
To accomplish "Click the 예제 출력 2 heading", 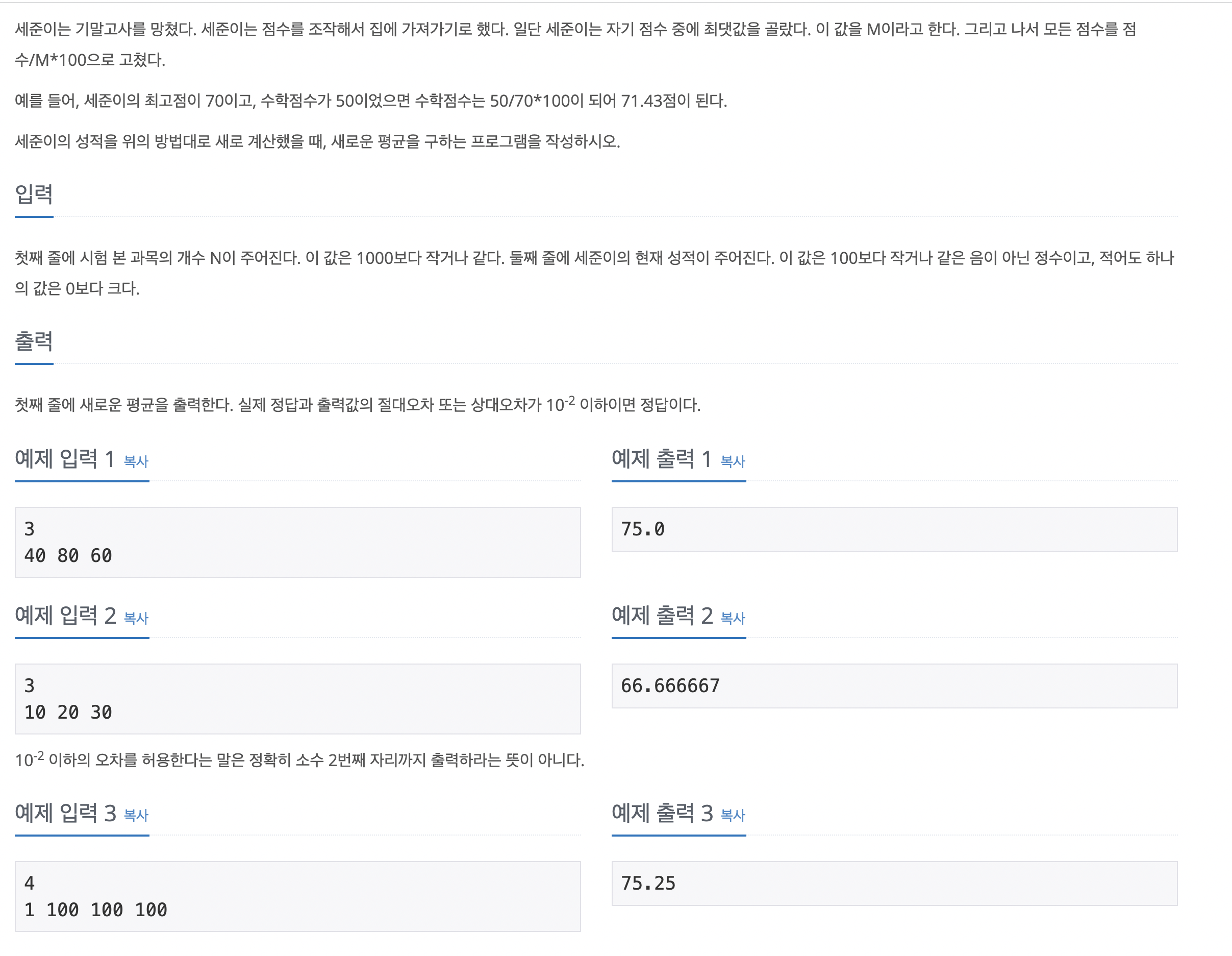I will point(662,616).
